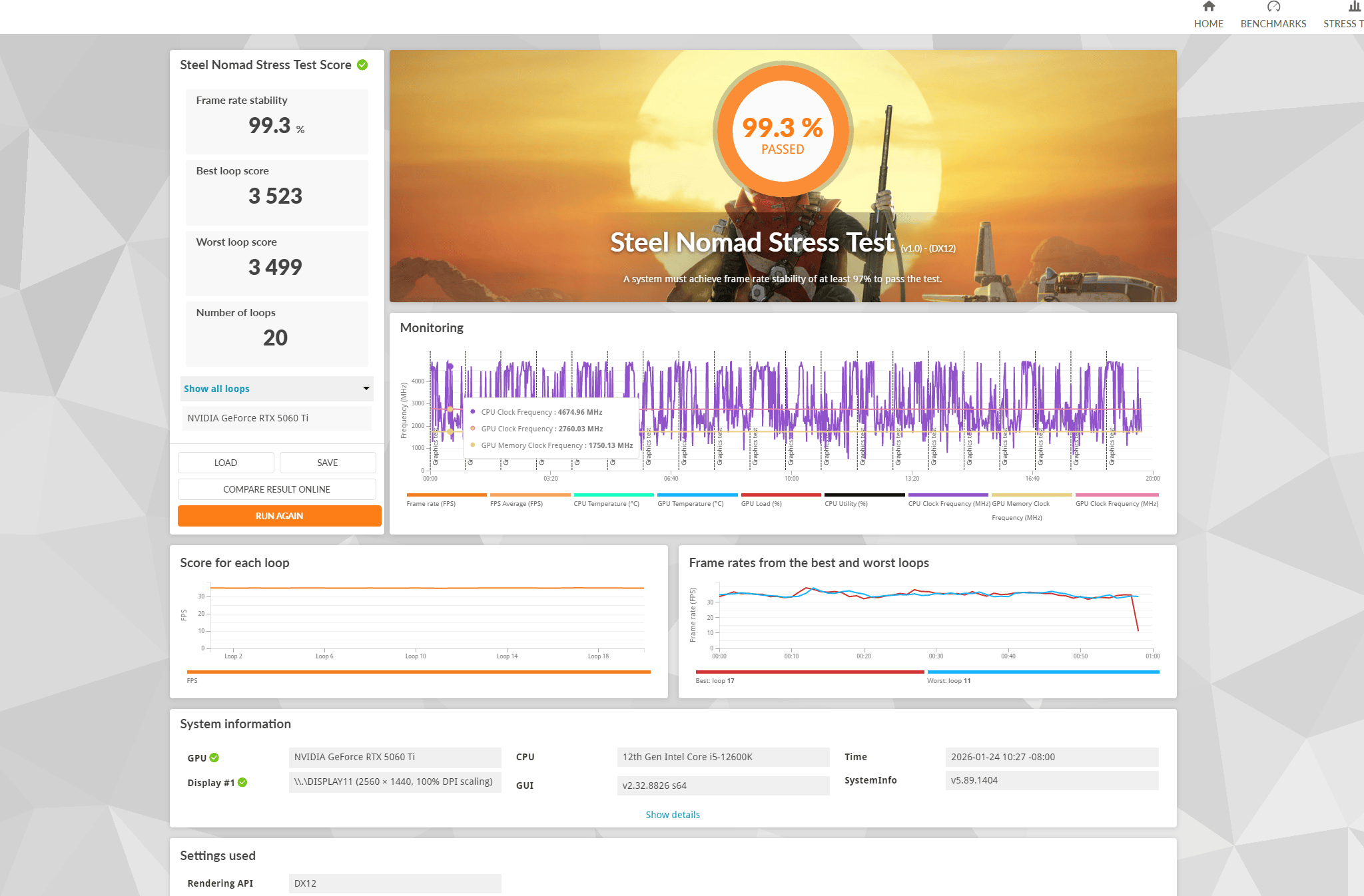Screen dimensions: 1364x896
Task: Click the red Best: loop 17 legend
Action: click(x=810, y=676)
